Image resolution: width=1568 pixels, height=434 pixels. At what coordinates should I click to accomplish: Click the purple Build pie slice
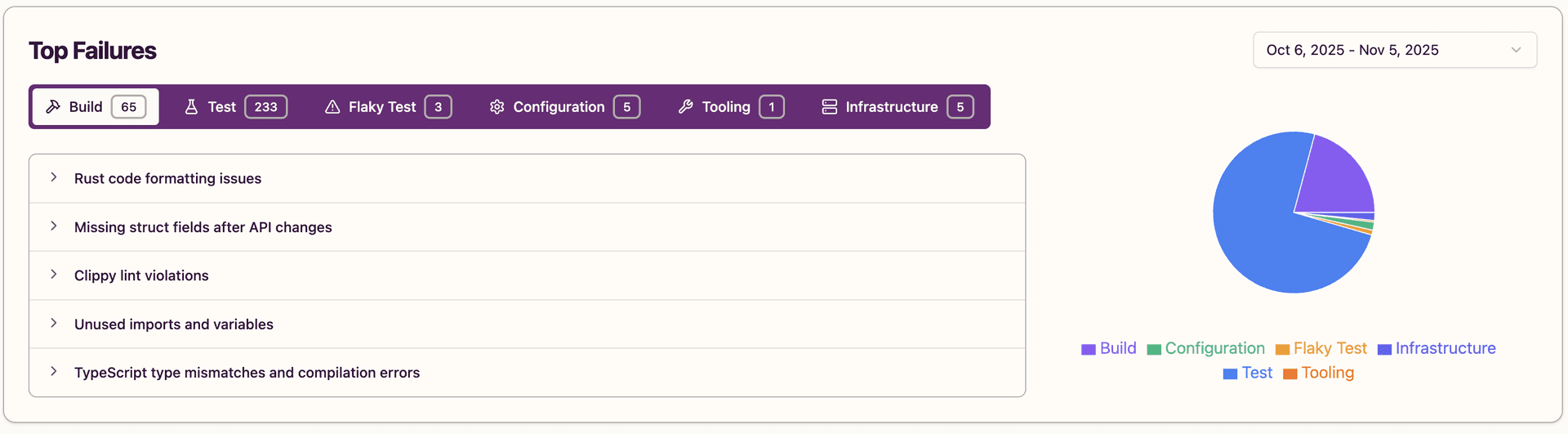point(1333,177)
